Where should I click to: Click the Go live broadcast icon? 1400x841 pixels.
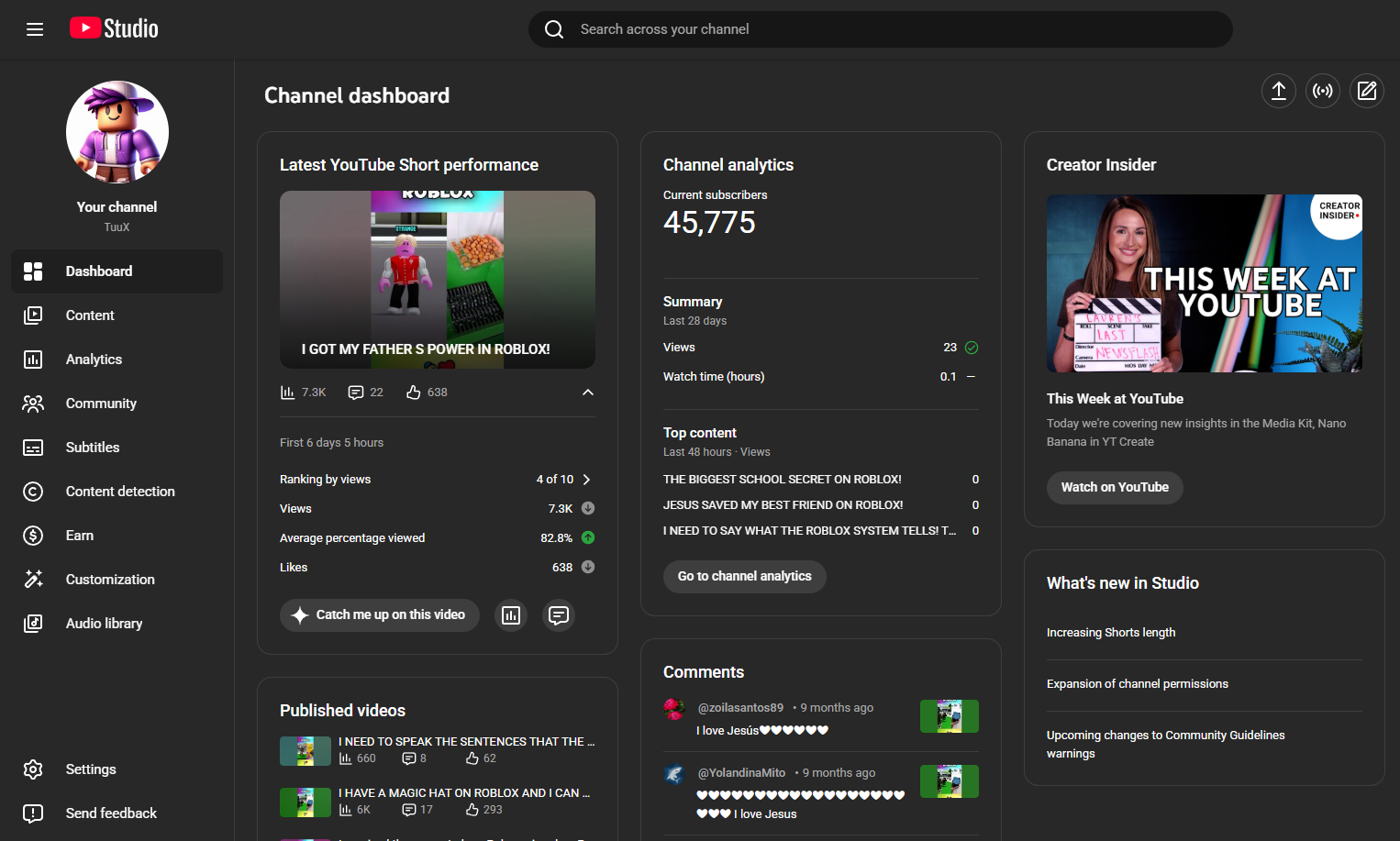(1323, 91)
